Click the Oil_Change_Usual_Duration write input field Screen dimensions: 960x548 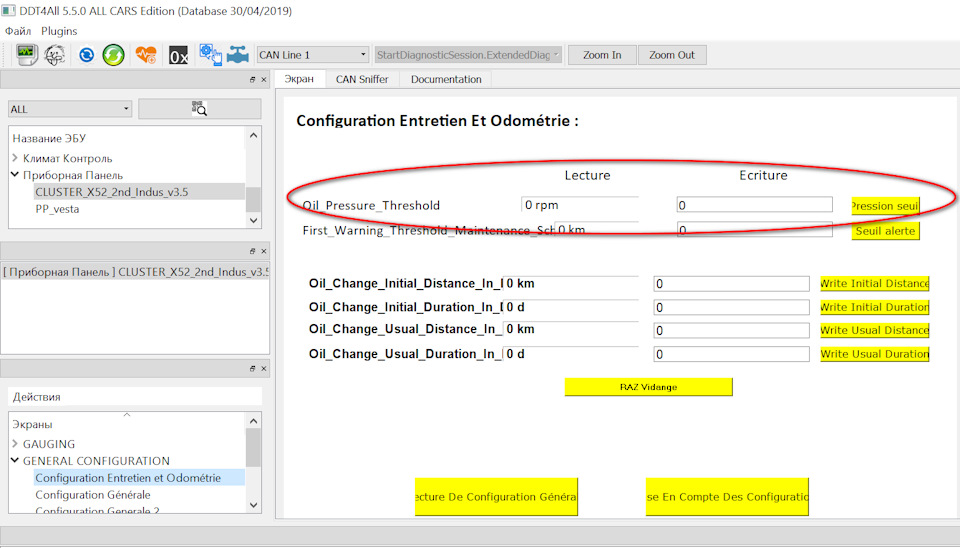(x=731, y=354)
